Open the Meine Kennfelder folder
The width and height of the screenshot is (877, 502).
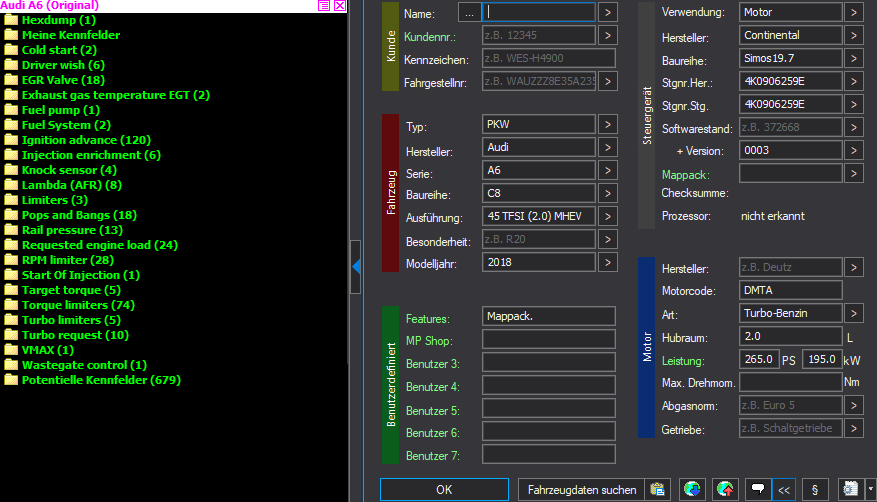click(62, 35)
